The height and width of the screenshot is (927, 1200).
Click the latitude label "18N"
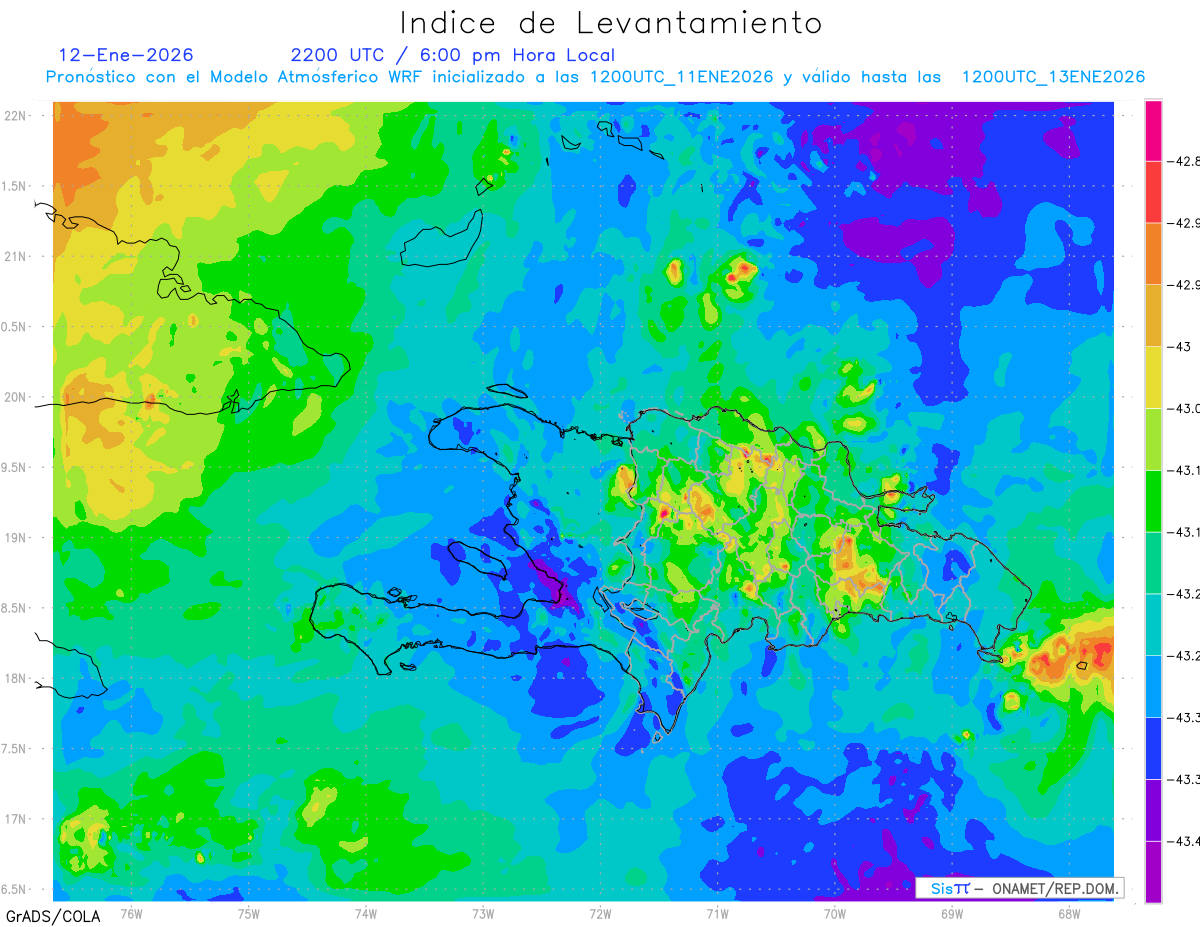coord(14,678)
